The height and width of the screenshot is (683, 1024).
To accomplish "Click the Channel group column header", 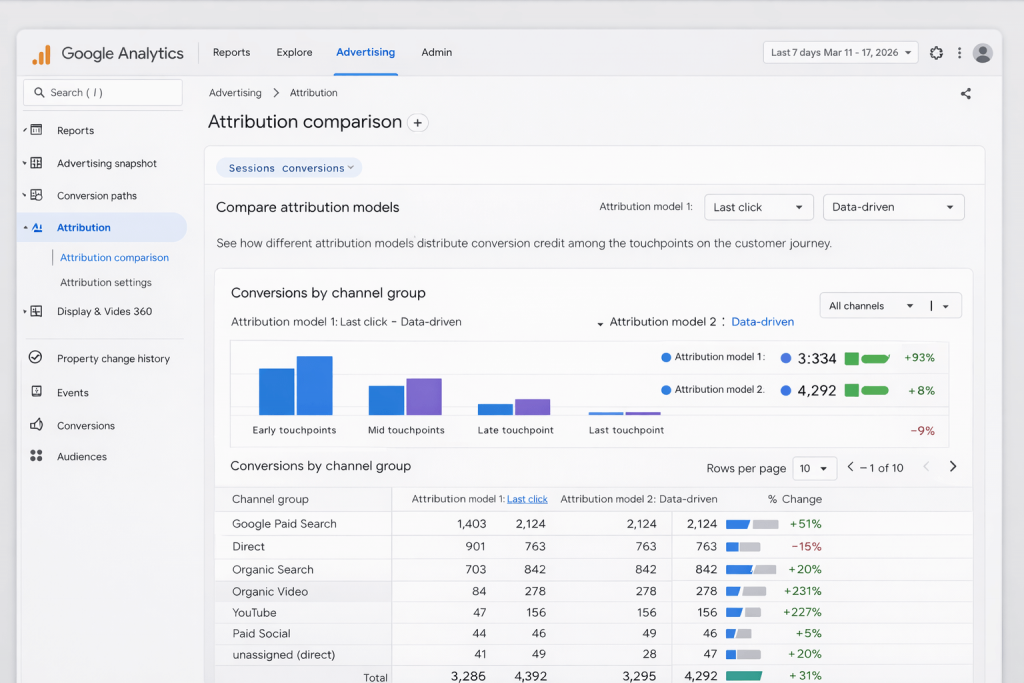I will coord(270,499).
